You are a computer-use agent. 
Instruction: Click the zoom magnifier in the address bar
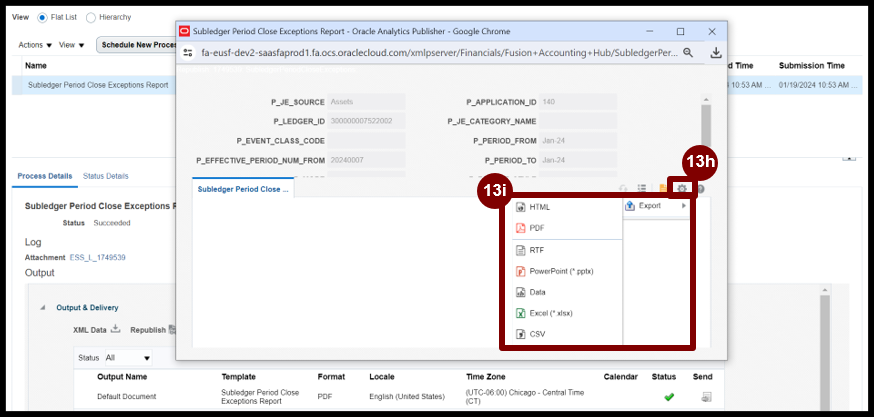[688, 52]
